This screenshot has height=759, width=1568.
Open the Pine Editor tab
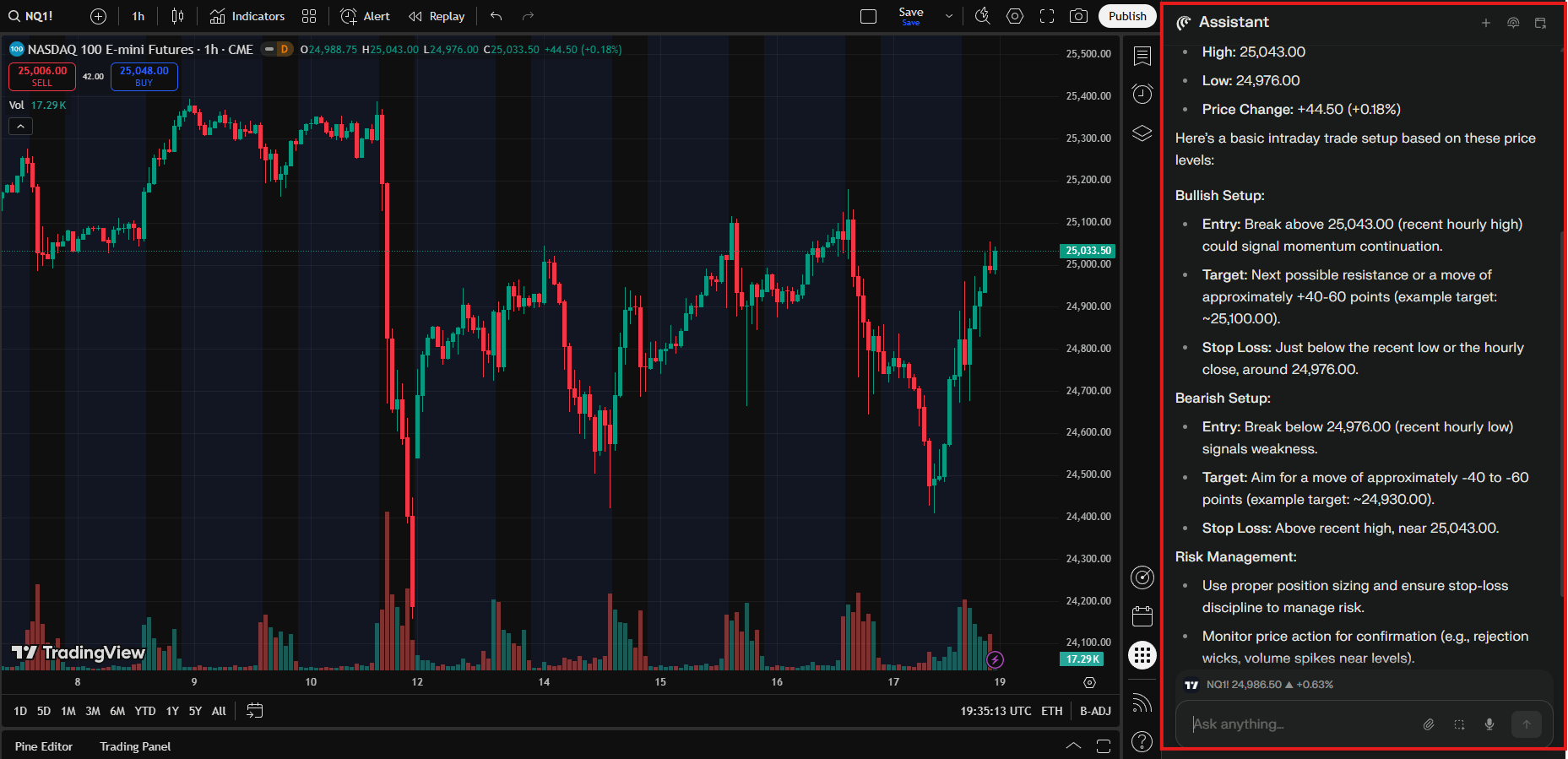[x=44, y=746]
